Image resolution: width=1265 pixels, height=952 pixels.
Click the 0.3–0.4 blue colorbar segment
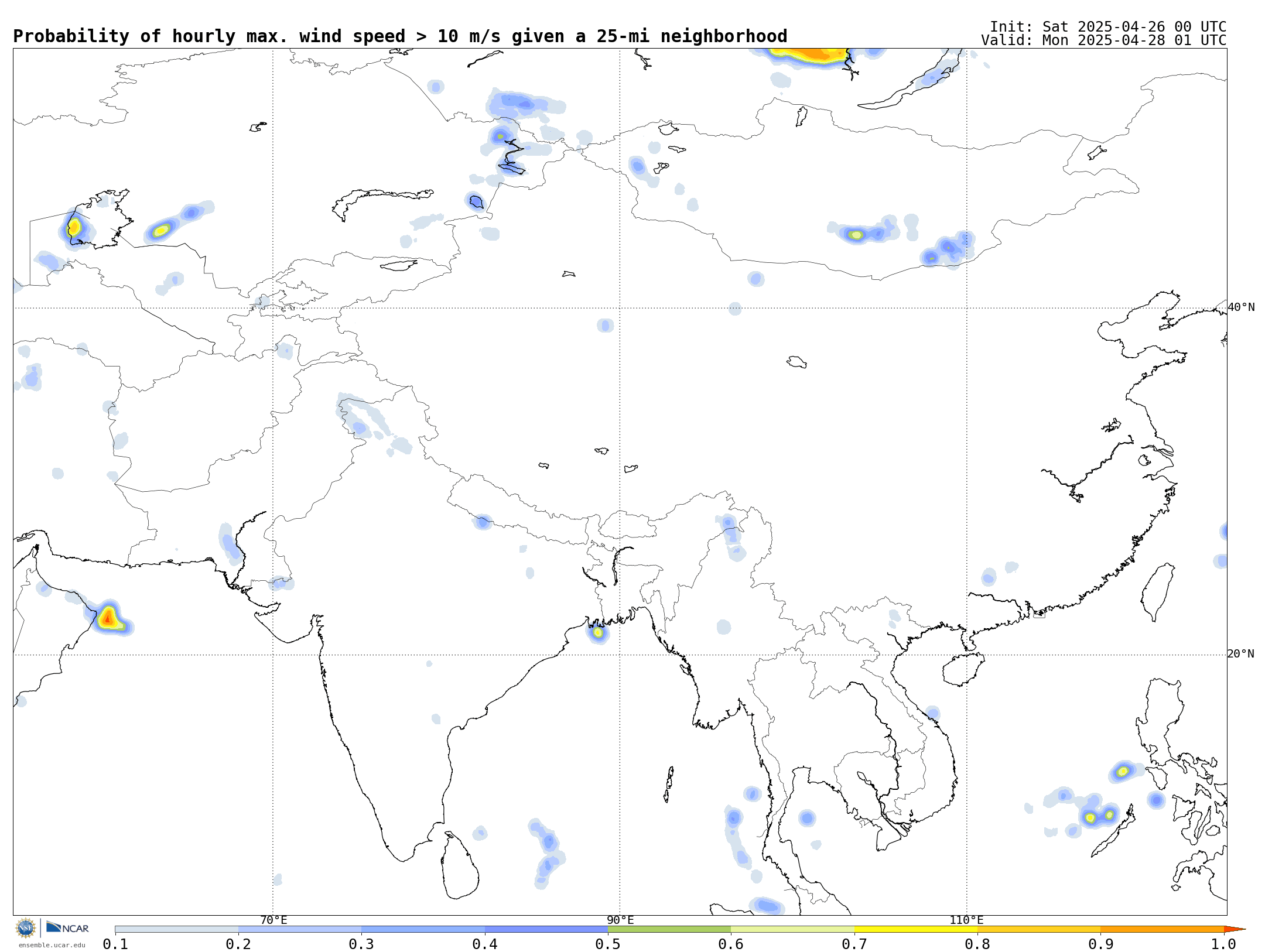pyautogui.click(x=423, y=929)
